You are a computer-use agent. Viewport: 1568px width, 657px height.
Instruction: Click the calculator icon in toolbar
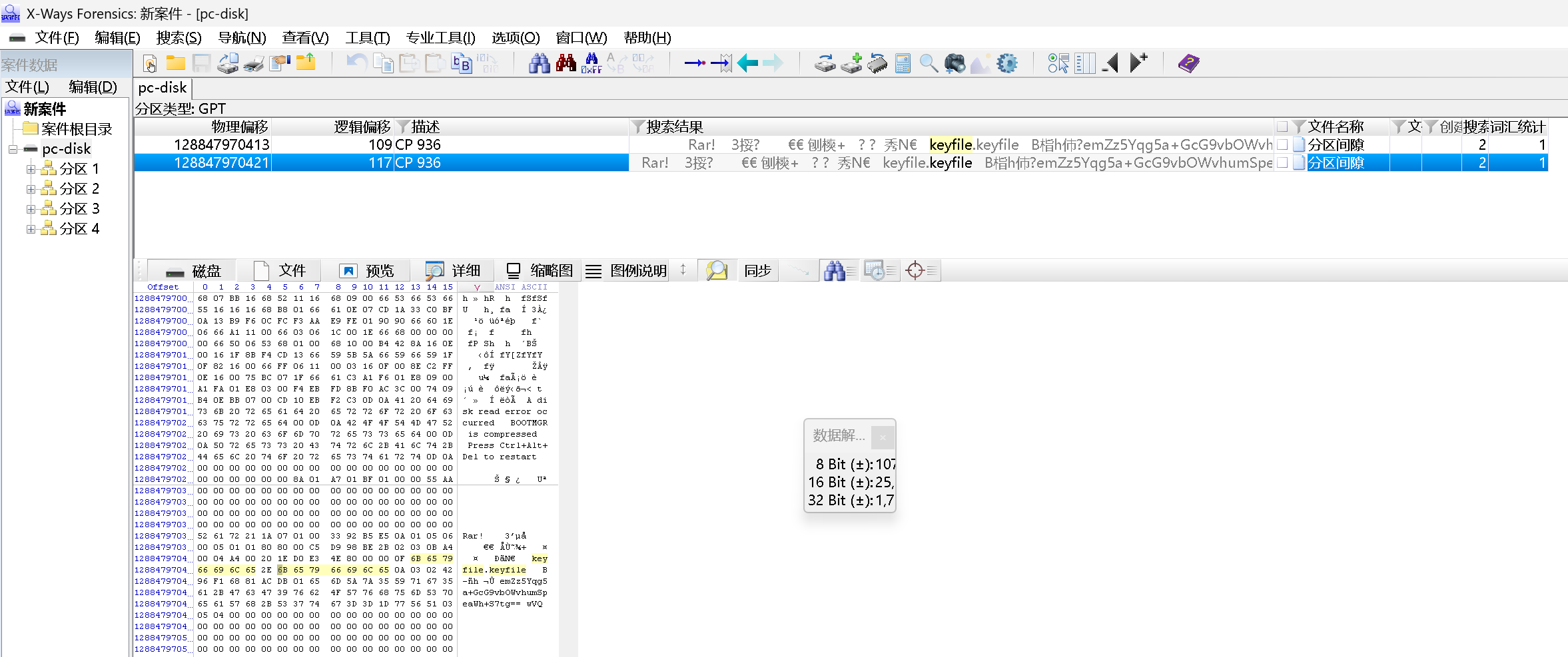[903, 64]
